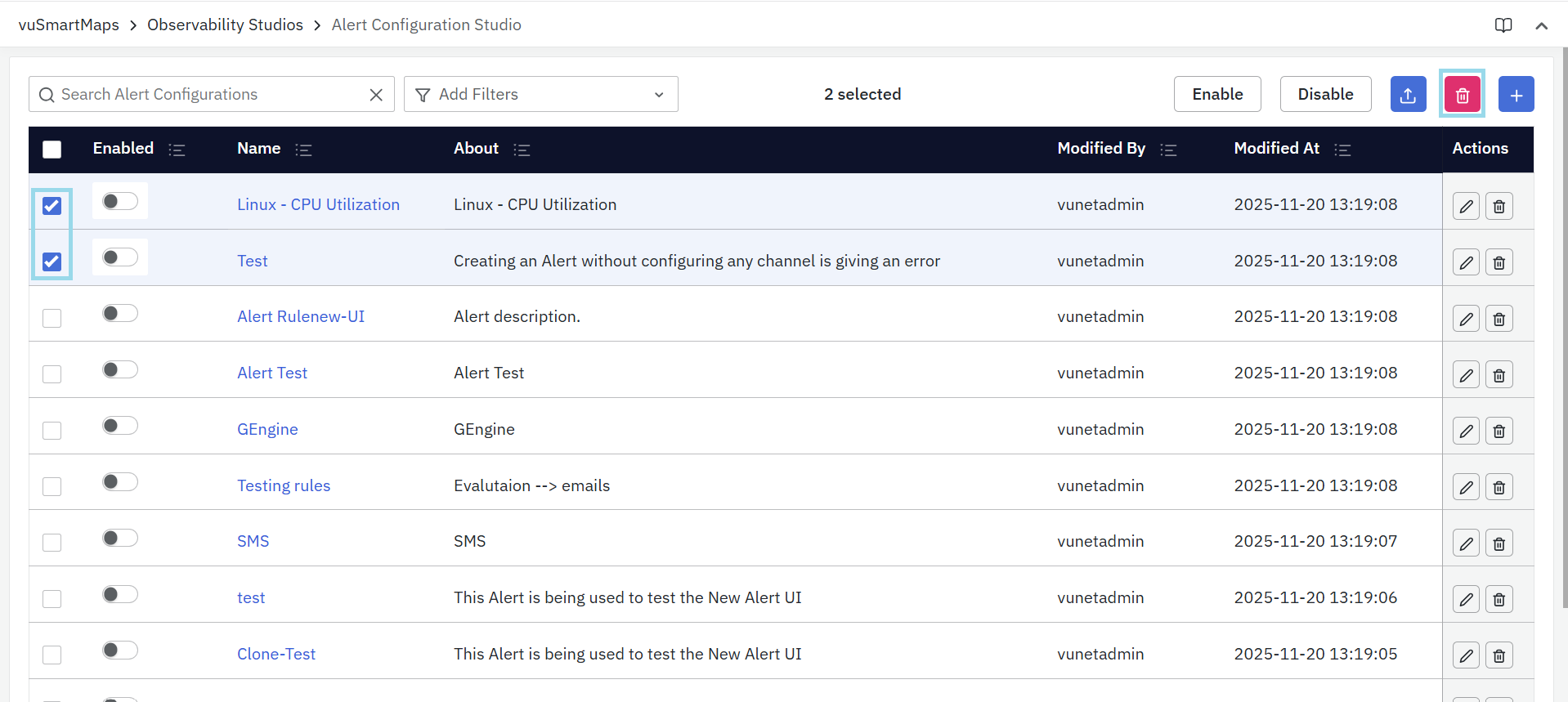Open the Clone-Test alert link

(x=276, y=654)
